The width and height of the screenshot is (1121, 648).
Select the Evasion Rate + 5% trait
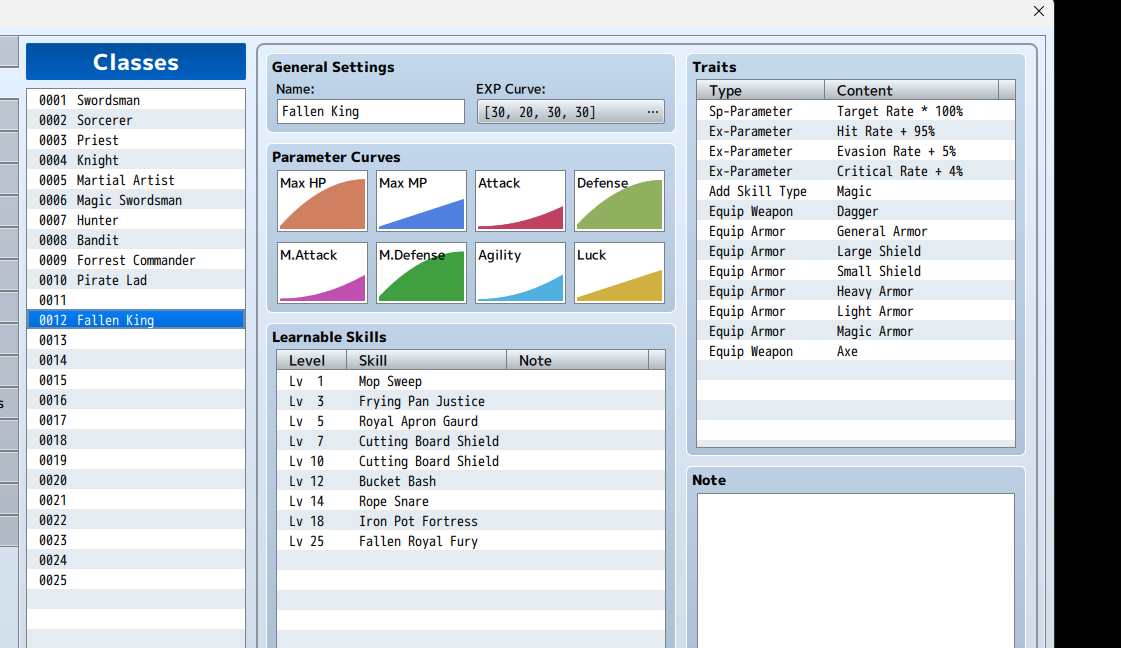click(856, 152)
